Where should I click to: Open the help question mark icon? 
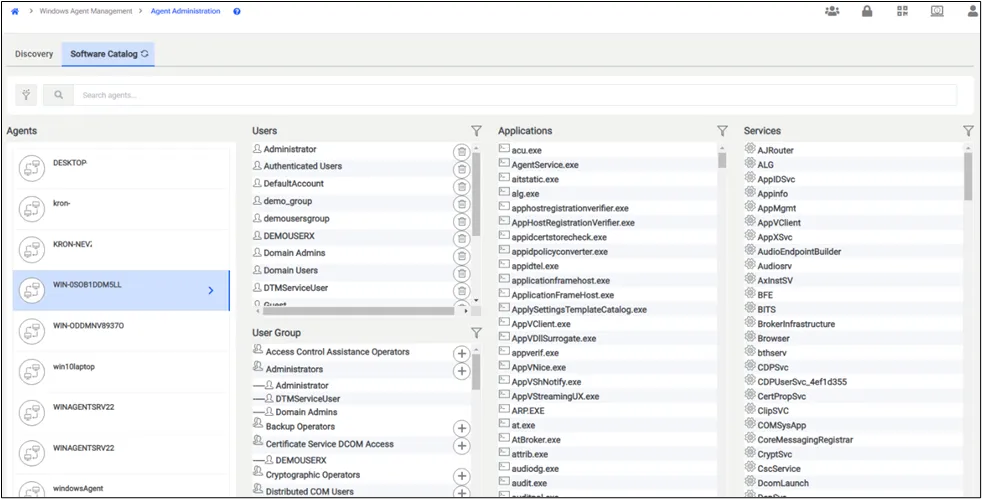(x=237, y=11)
